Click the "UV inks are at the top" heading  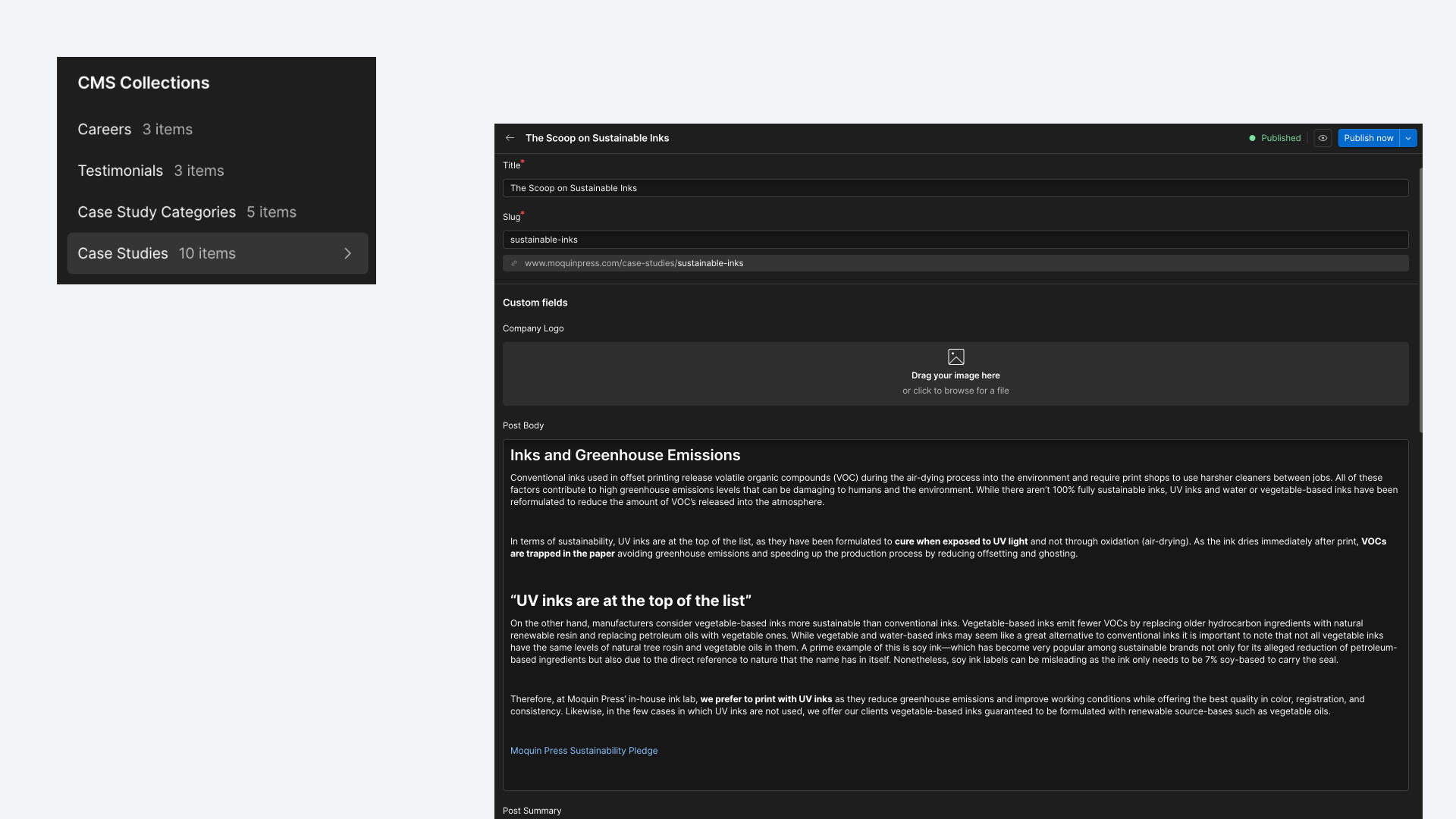coord(630,601)
